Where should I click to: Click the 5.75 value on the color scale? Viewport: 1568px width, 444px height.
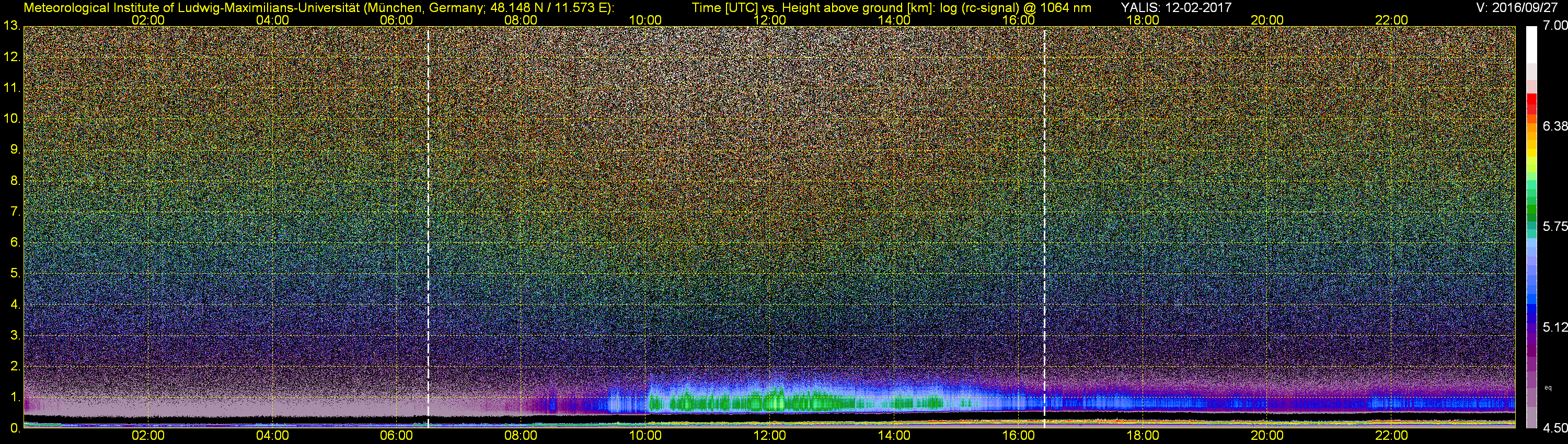[1555, 226]
